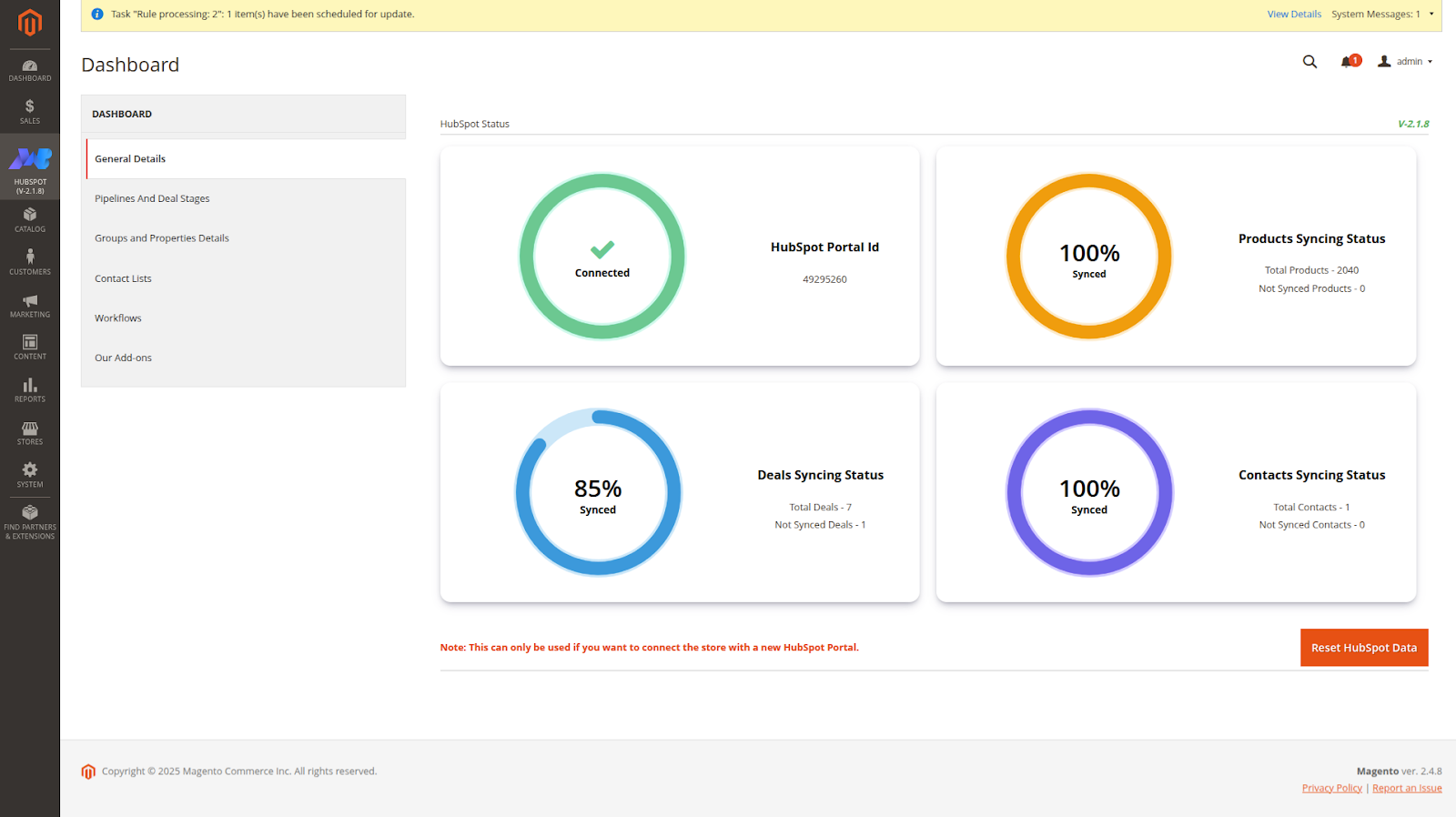Open the Our Add-ons tab

(x=246, y=358)
